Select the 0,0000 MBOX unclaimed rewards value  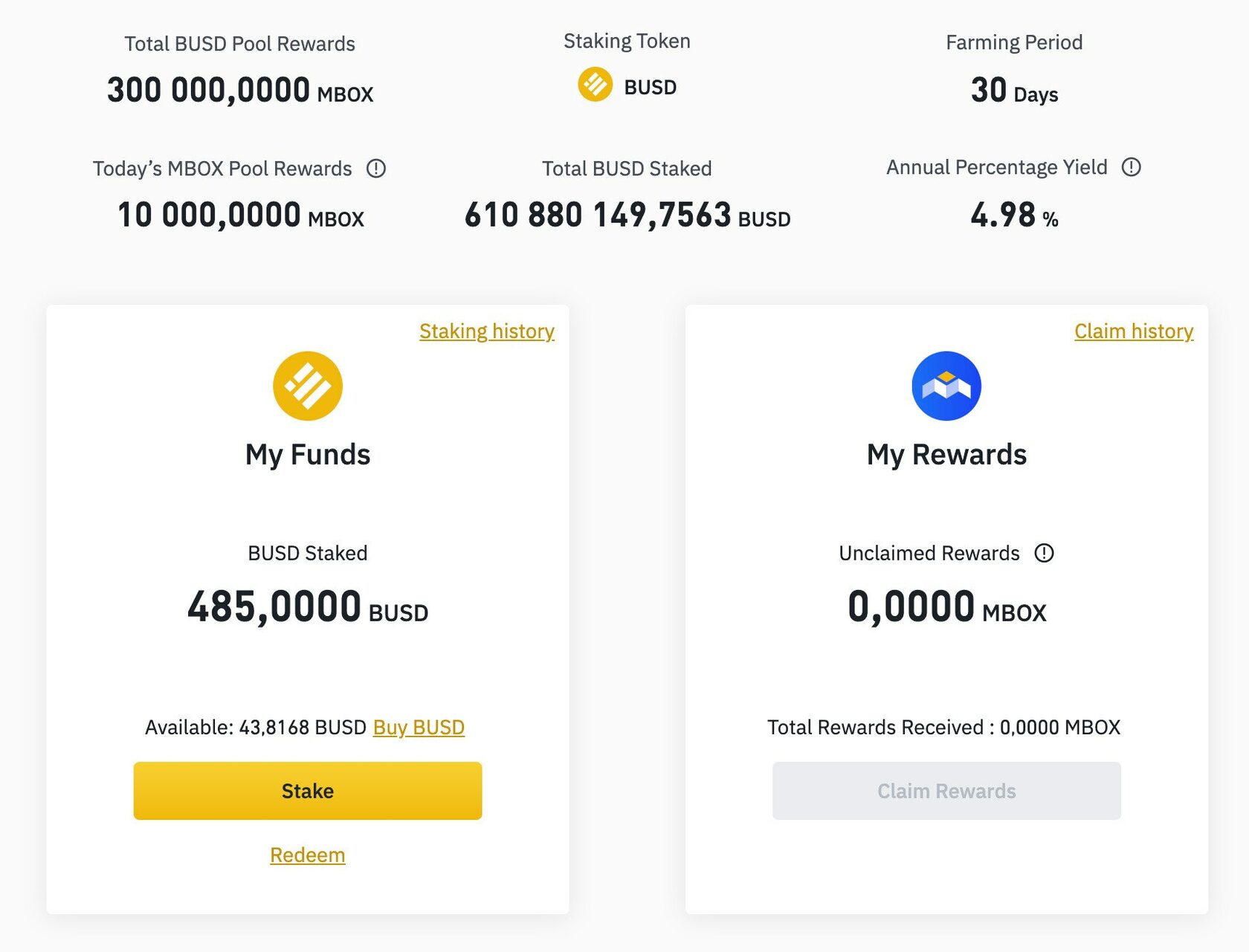[946, 607]
